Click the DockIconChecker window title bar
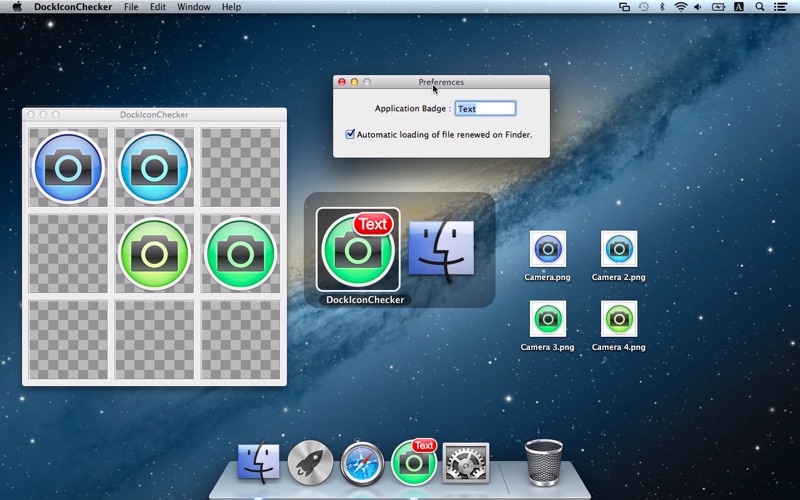 [155, 114]
